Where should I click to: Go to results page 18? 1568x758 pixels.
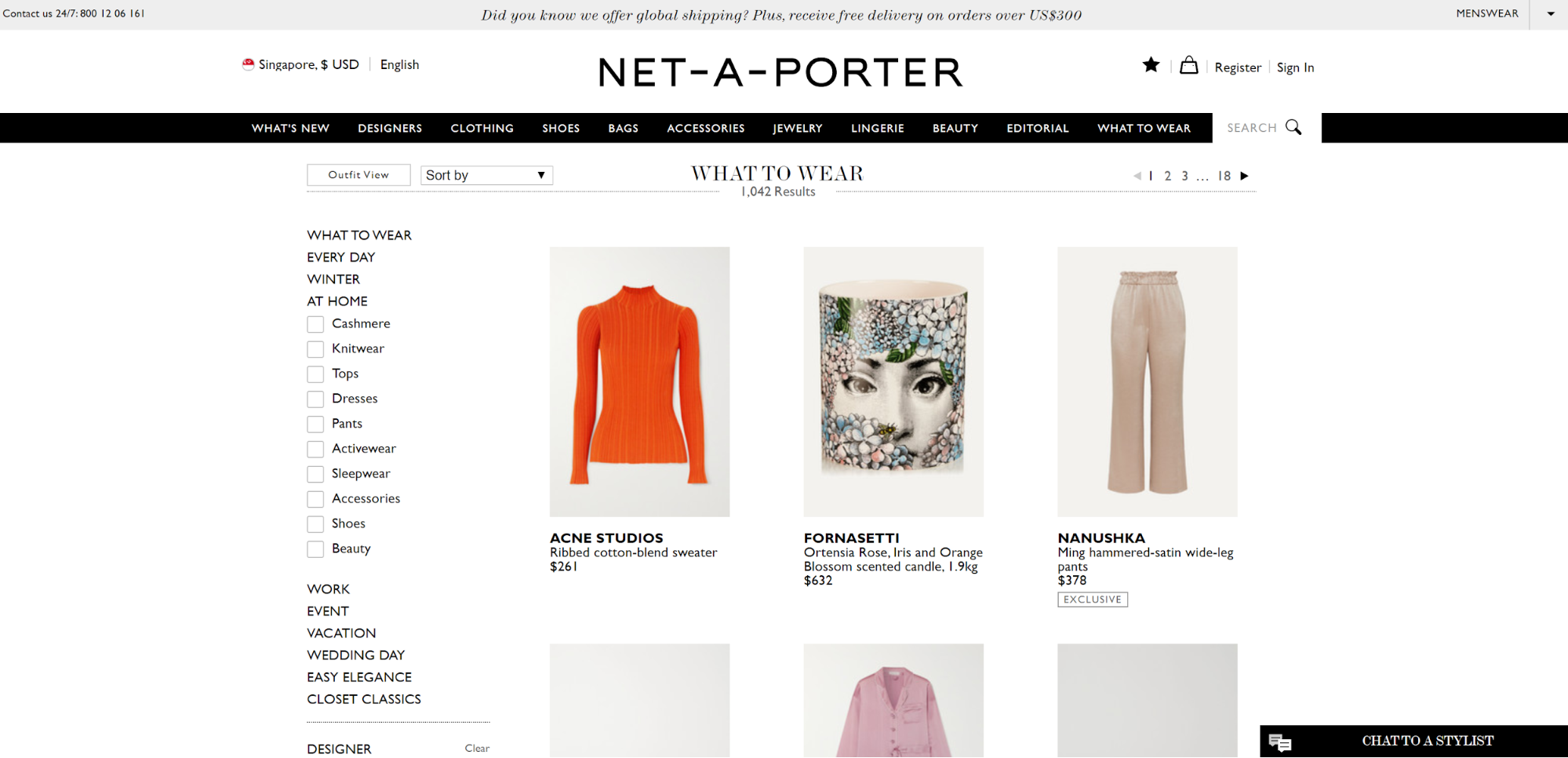1224,176
